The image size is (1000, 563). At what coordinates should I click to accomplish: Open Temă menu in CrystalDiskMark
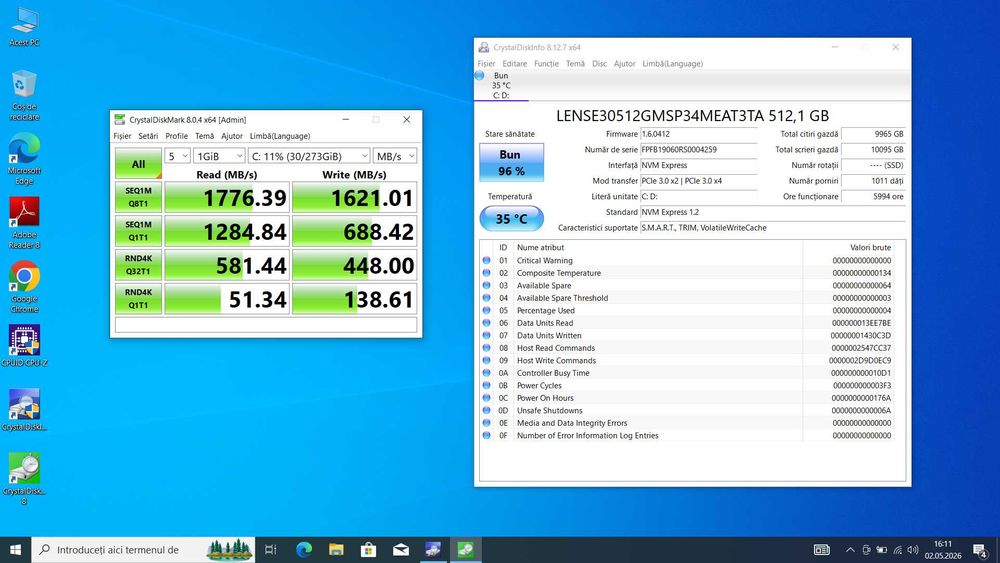204,136
